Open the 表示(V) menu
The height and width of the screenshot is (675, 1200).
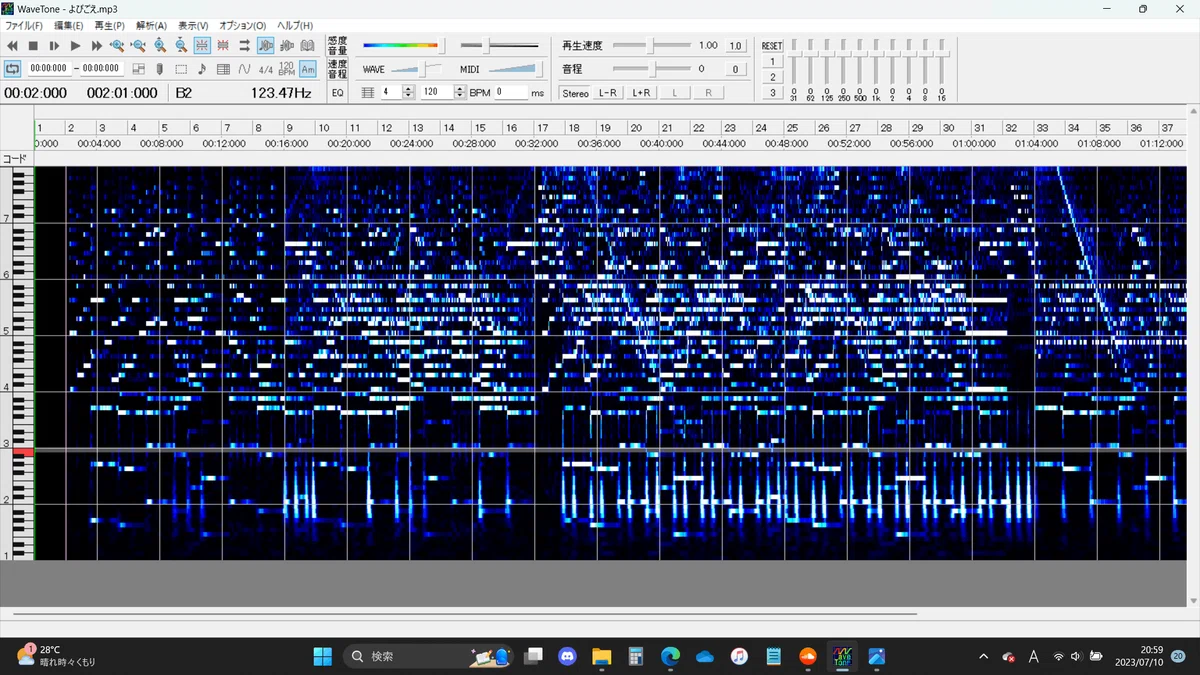[193, 25]
